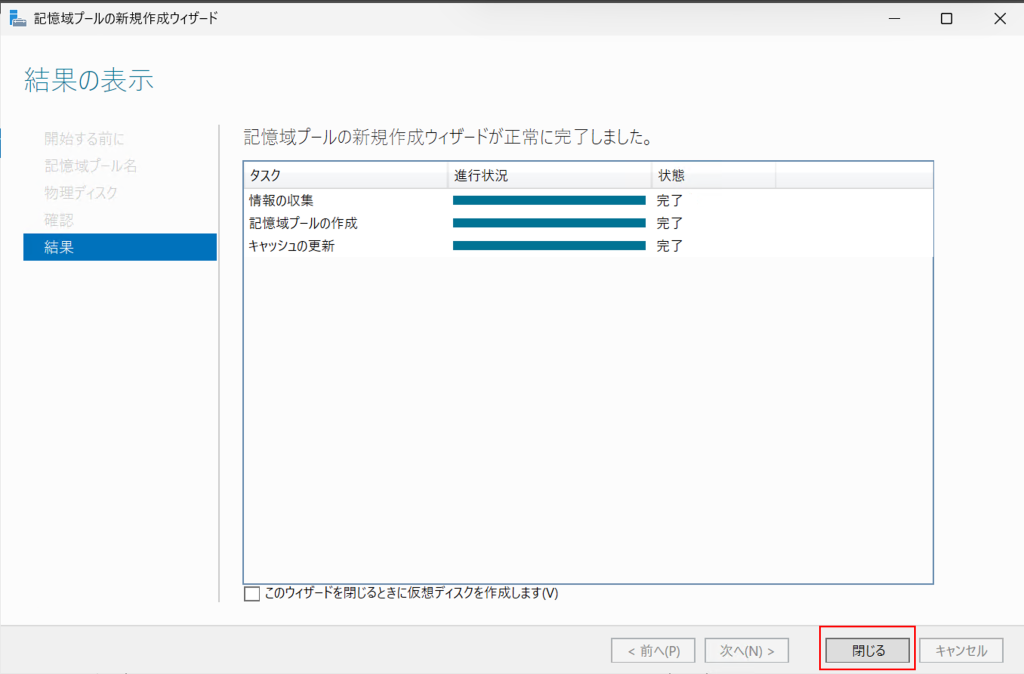Click the 完了 status of キャッシュの更新

[x=669, y=246]
